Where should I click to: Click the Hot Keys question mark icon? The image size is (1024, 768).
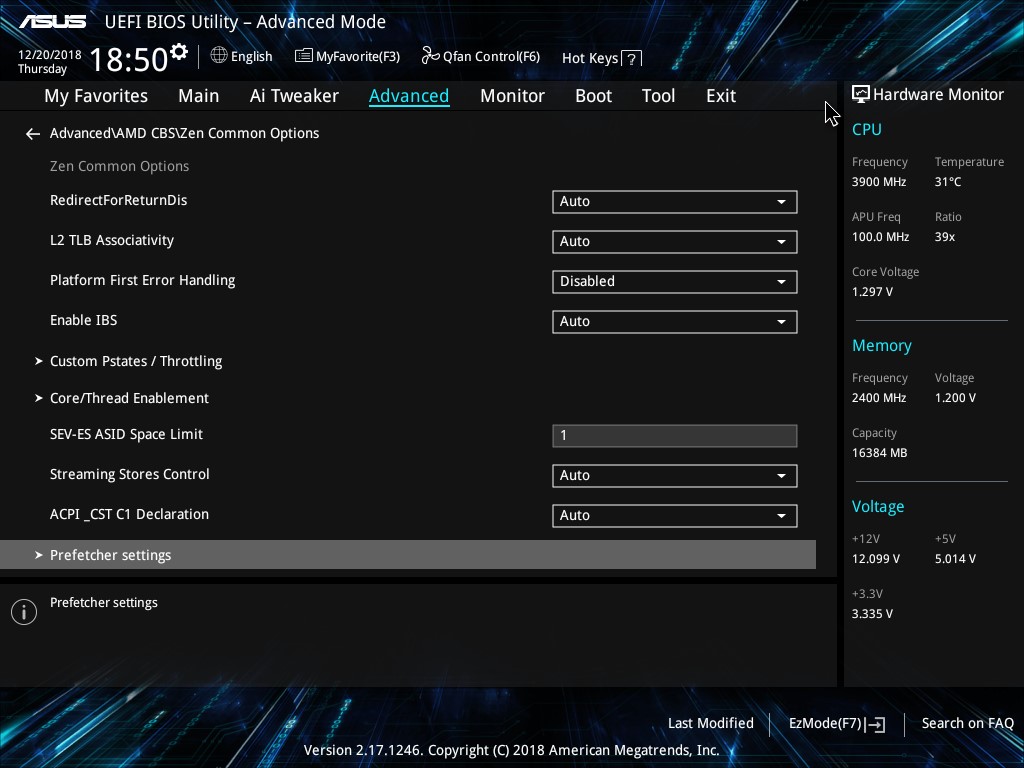tap(631, 59)
